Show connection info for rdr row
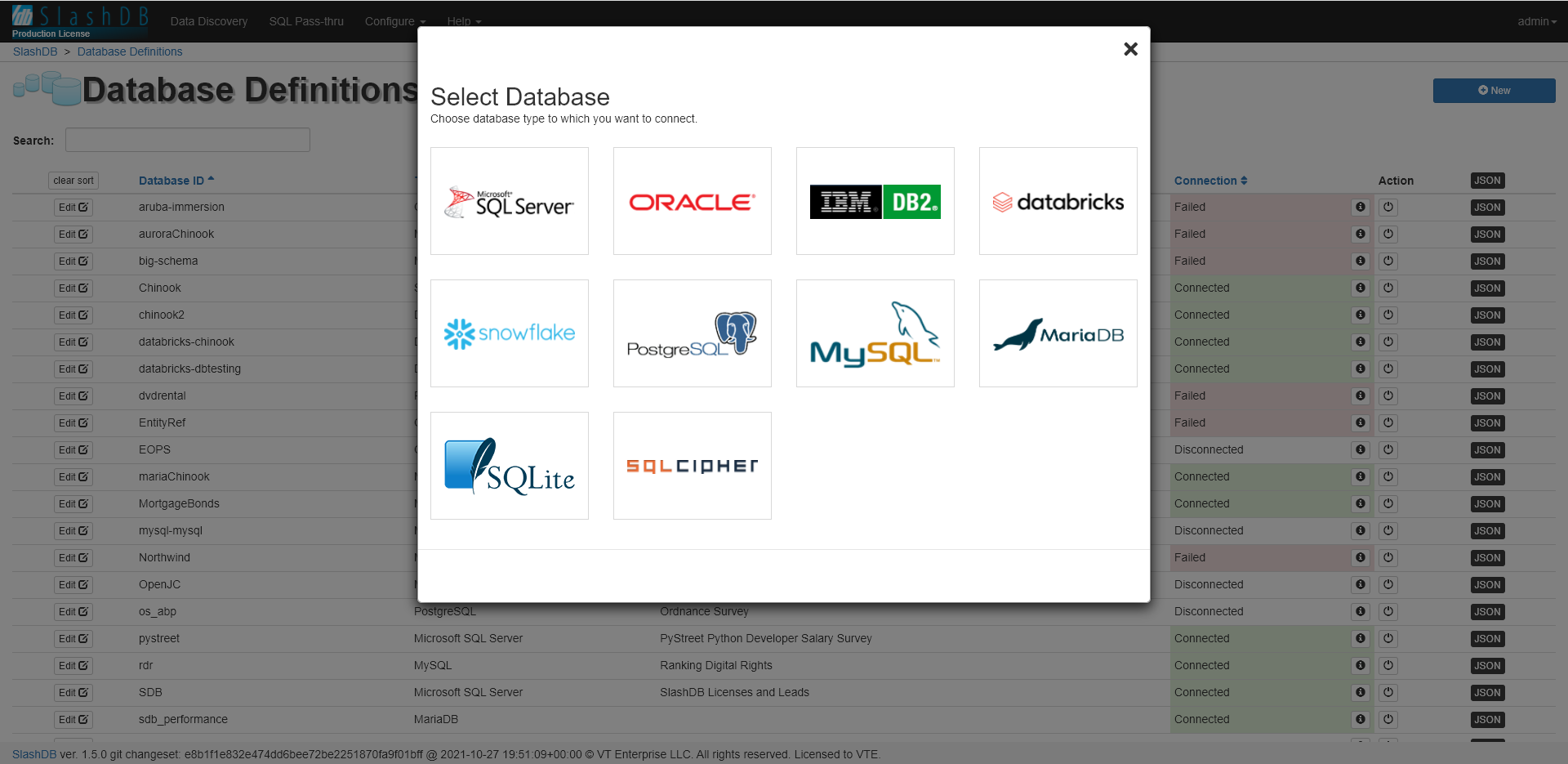This screenshot has height=764, width=1568. 1361,665
